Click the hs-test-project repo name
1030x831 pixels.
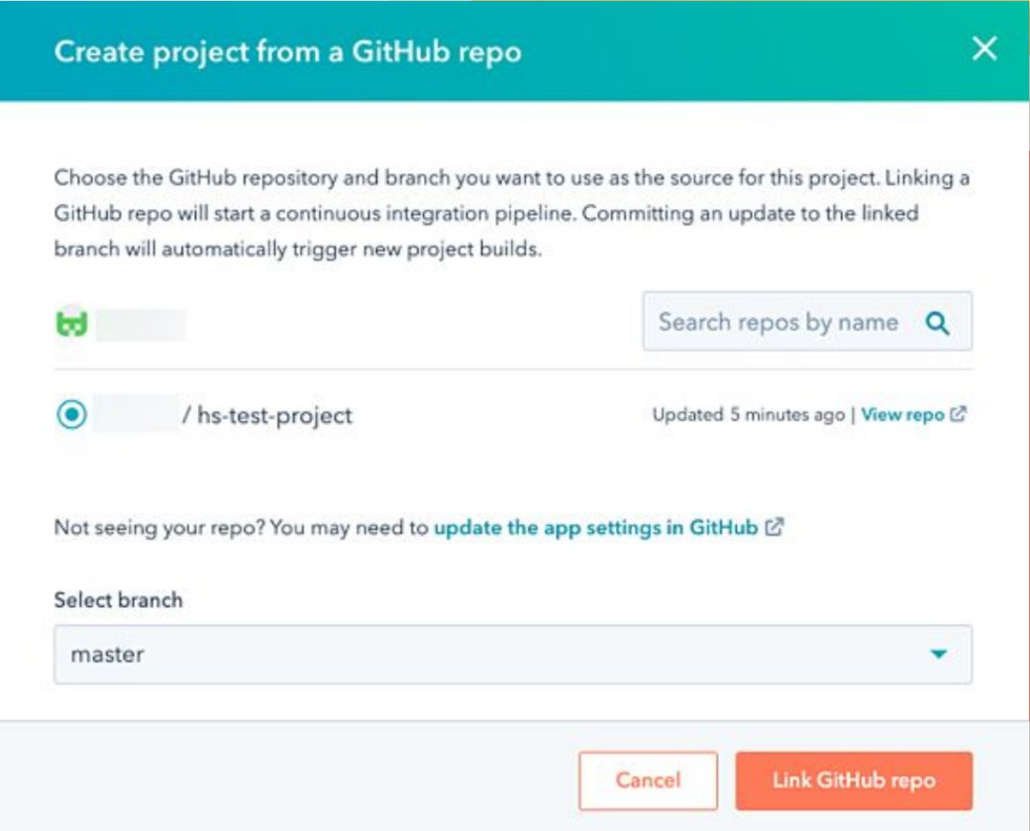(275, 415)
